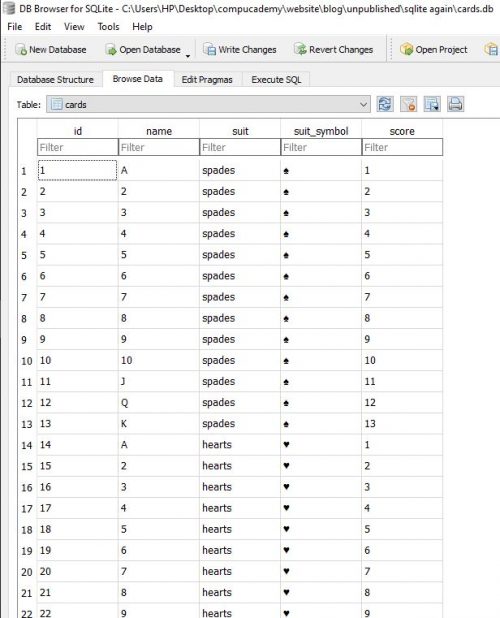This screenshot has height=618, width=500.
Task: Click the name cell 'K' in row 13
Action: click(x=159, y=424)
